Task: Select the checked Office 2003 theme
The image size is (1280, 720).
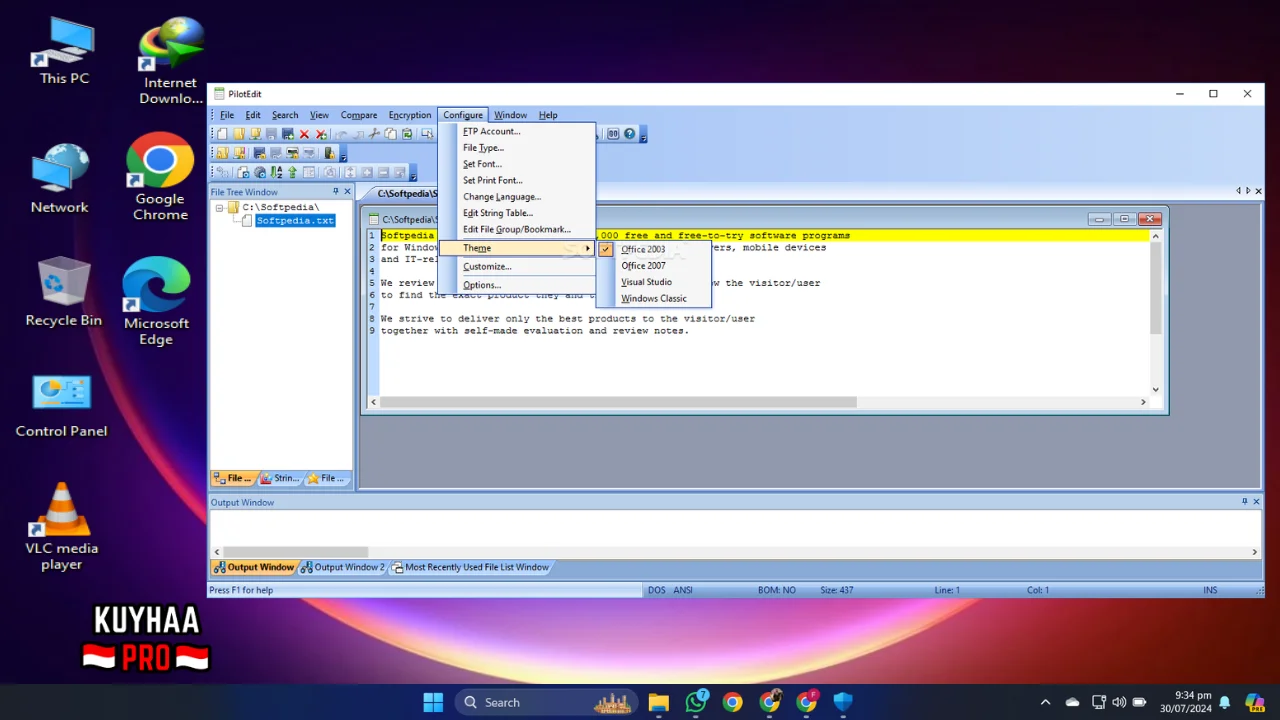Action: tap(654, 249)
